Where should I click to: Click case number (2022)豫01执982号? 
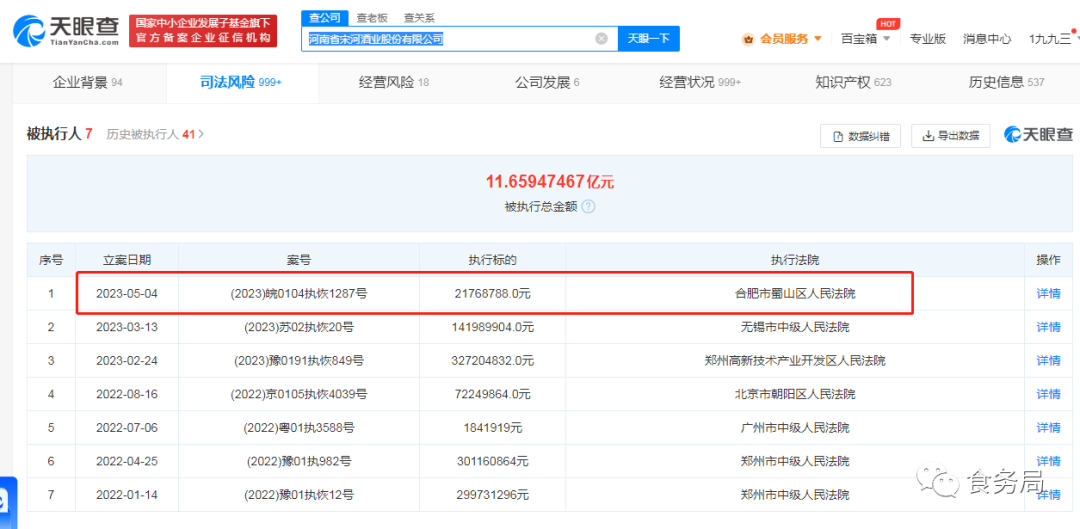pos(298,461)
